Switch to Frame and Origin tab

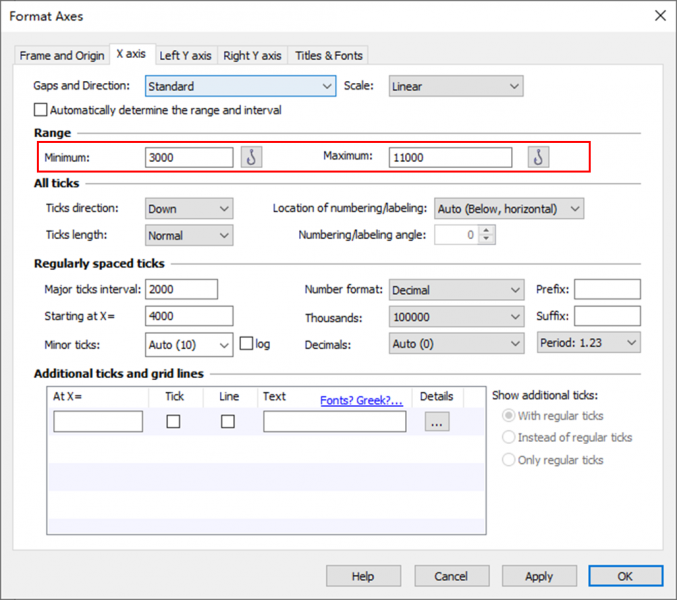pos(62,55)
